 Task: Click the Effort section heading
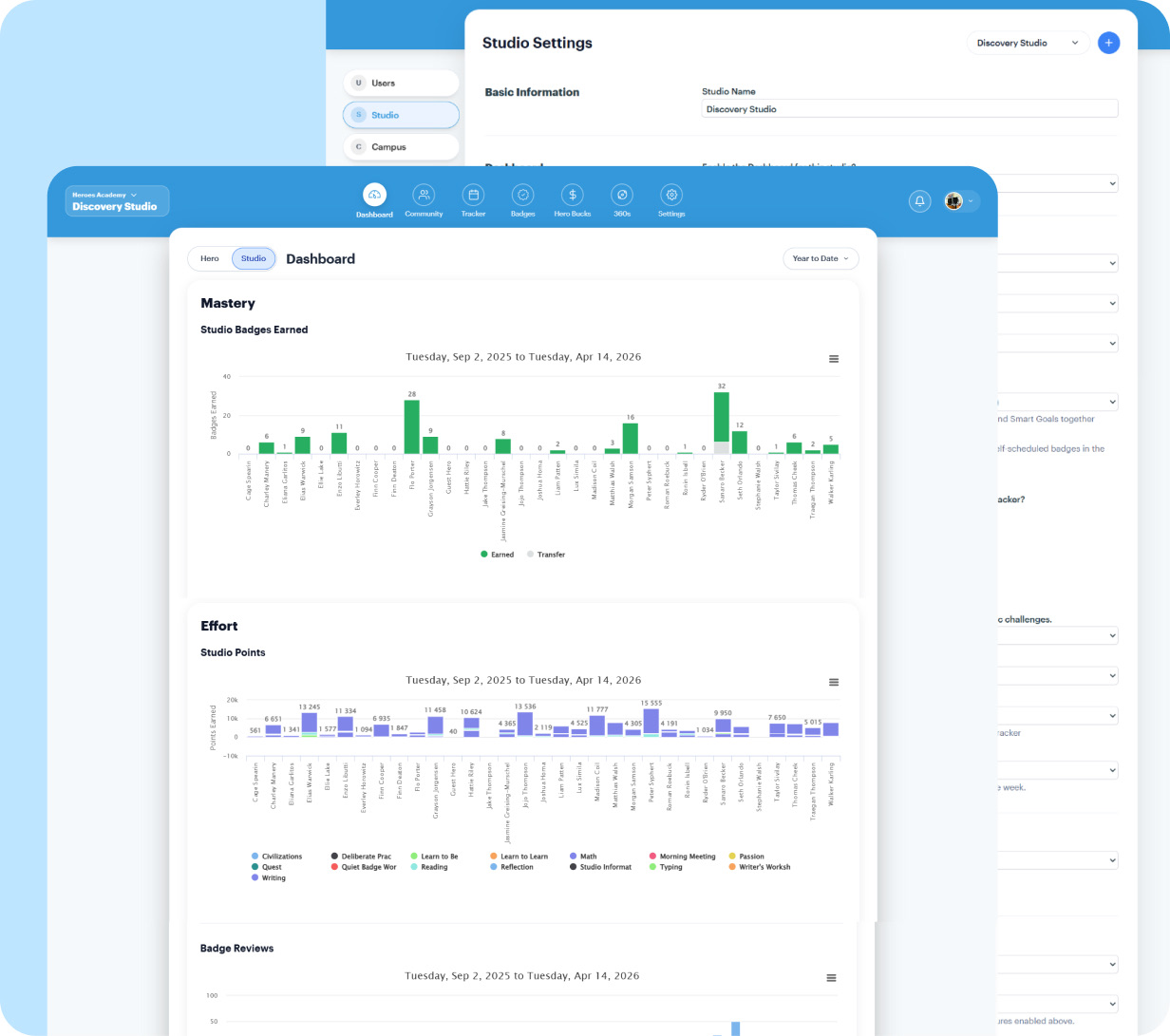[x=219, y=626]
